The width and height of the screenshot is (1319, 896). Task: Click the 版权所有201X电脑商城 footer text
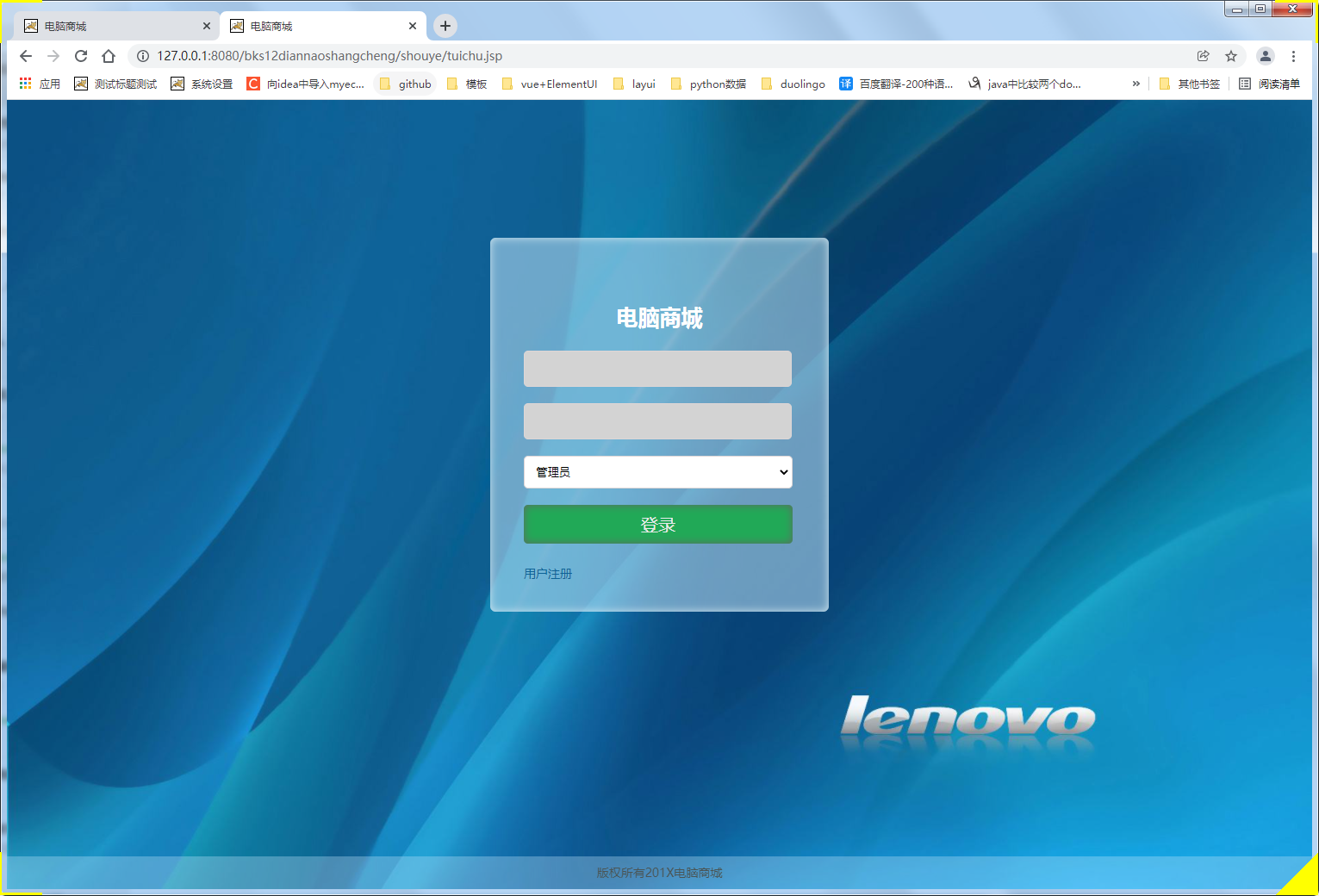click(659, 873)
